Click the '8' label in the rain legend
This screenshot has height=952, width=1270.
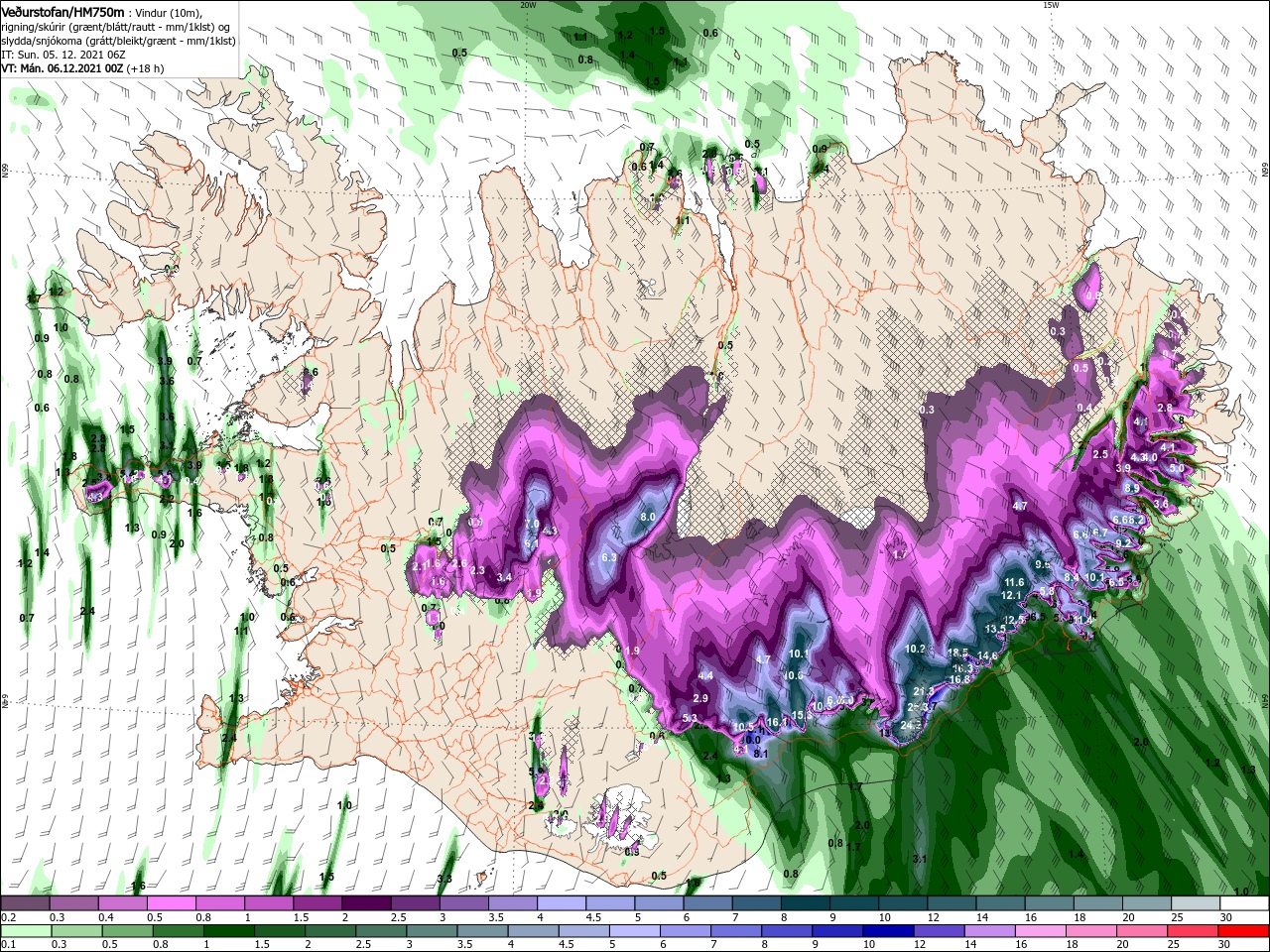764,944
